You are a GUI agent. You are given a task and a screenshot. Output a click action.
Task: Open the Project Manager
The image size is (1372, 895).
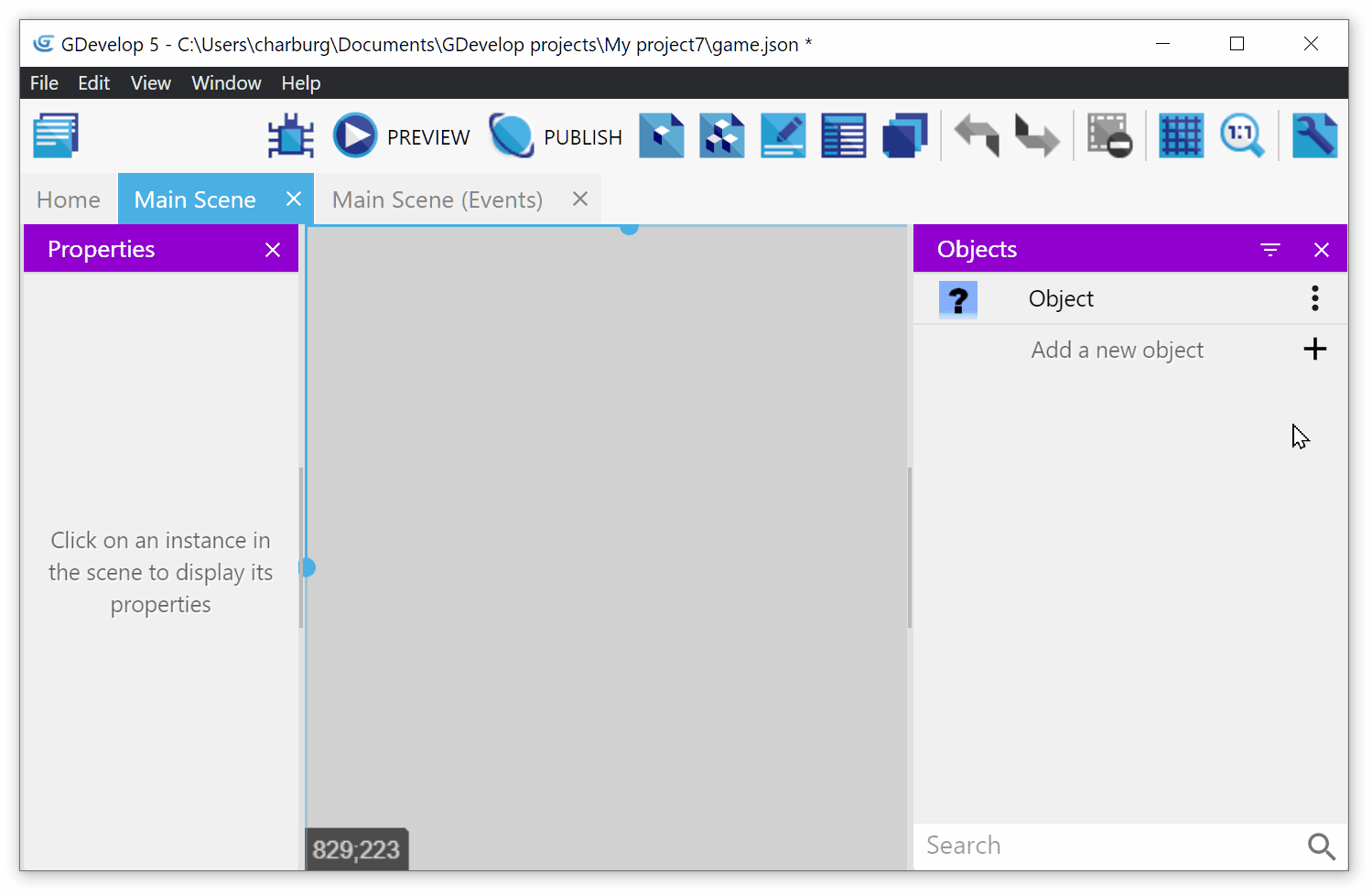(x=55, y=135)
